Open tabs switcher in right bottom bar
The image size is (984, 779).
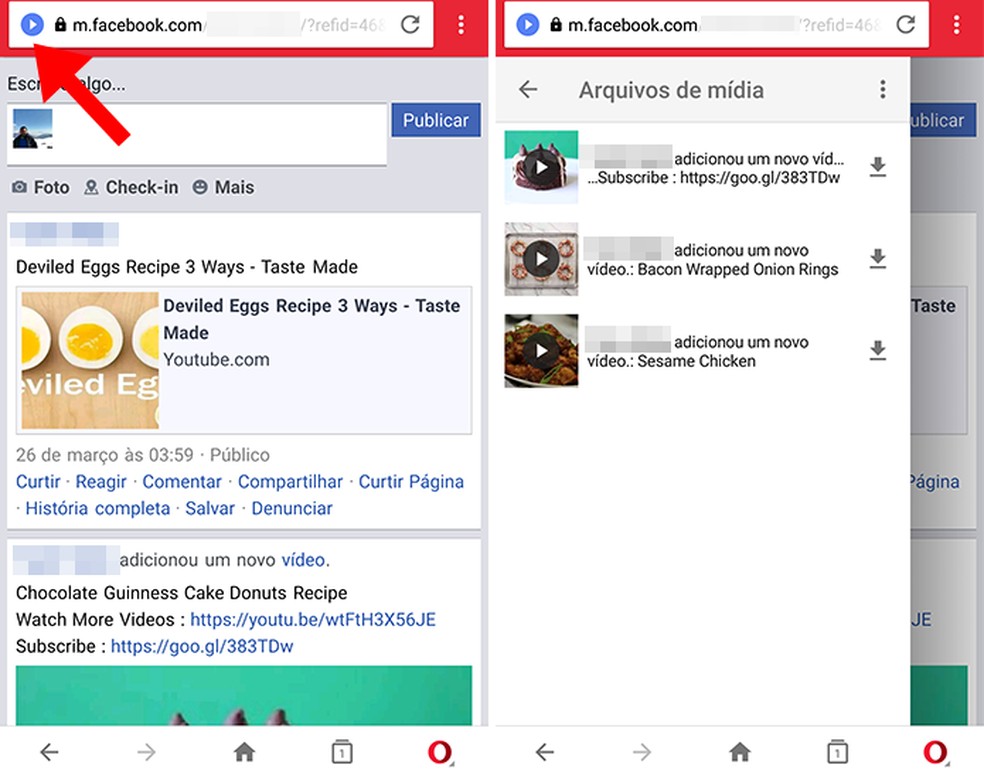pos(837,751)
